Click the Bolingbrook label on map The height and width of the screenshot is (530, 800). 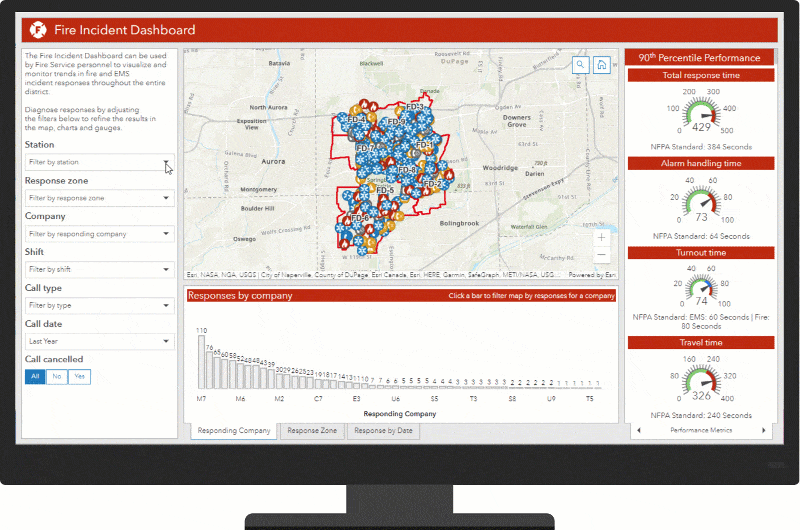459,223
